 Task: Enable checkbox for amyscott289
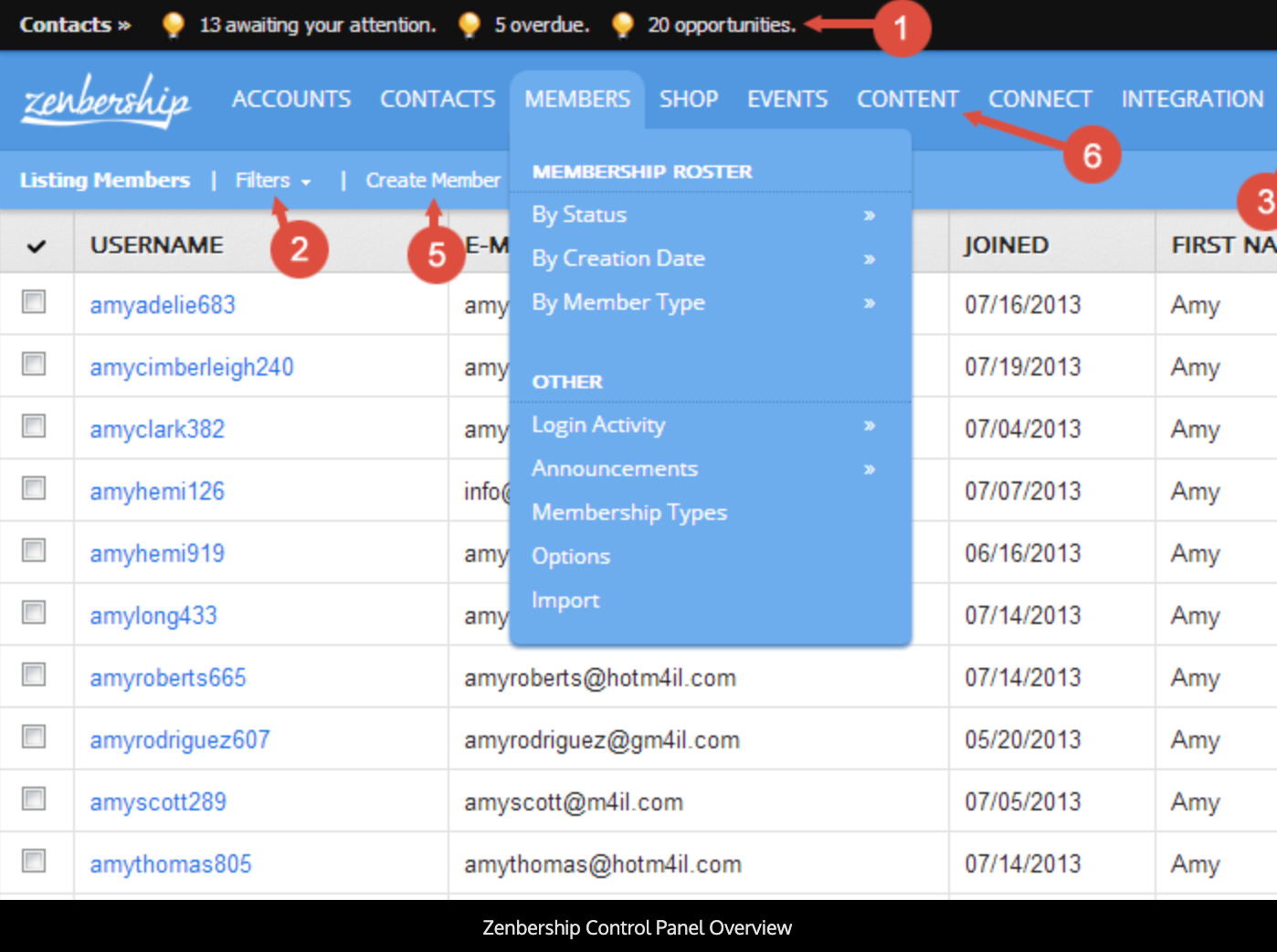pos(34,799)
